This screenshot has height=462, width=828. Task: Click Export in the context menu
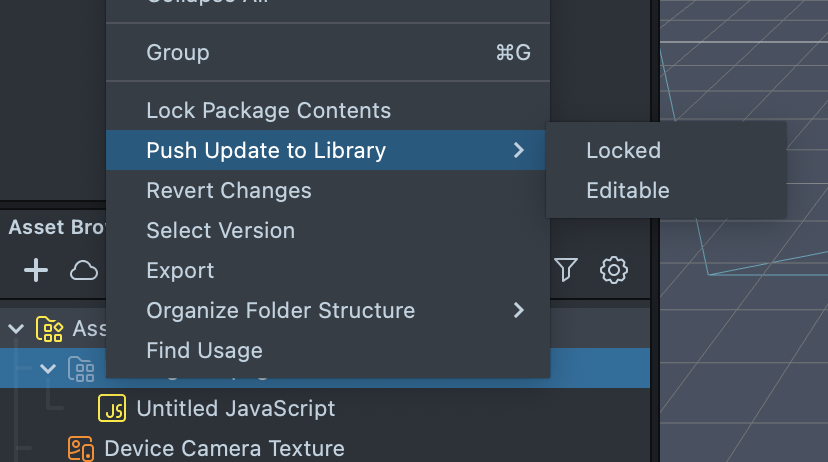click(180, 271)
